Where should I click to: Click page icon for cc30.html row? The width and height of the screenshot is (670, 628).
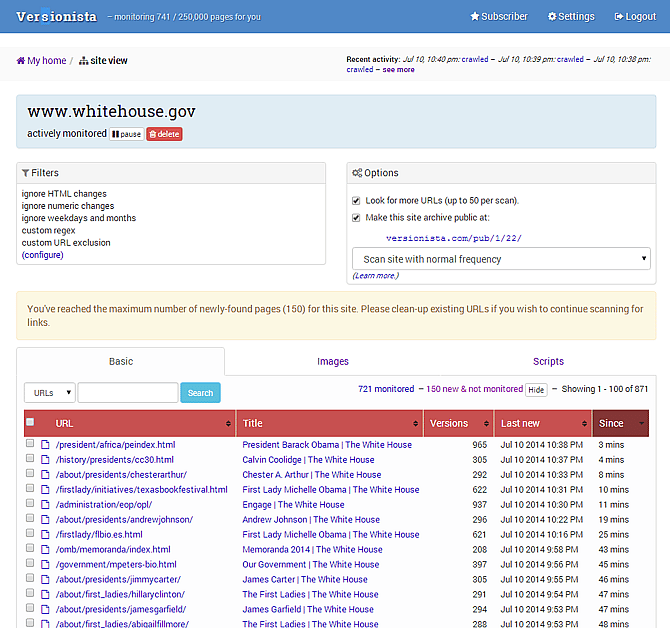(45, 460)
